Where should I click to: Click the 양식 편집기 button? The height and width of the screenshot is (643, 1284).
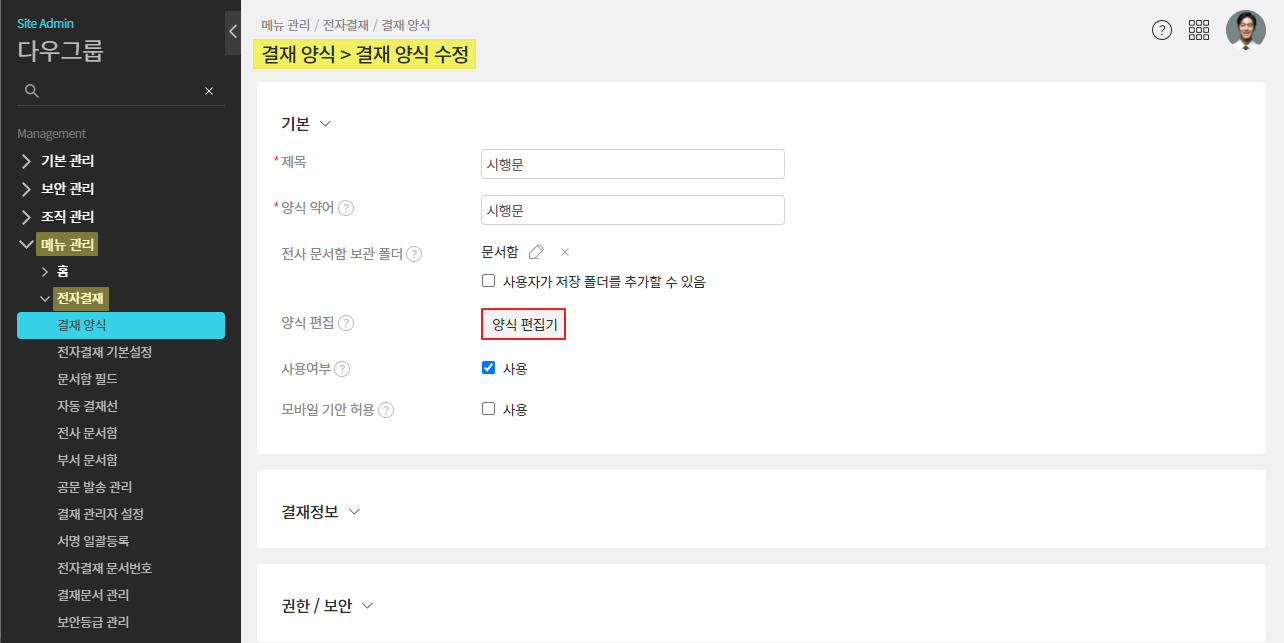point(524,324)
